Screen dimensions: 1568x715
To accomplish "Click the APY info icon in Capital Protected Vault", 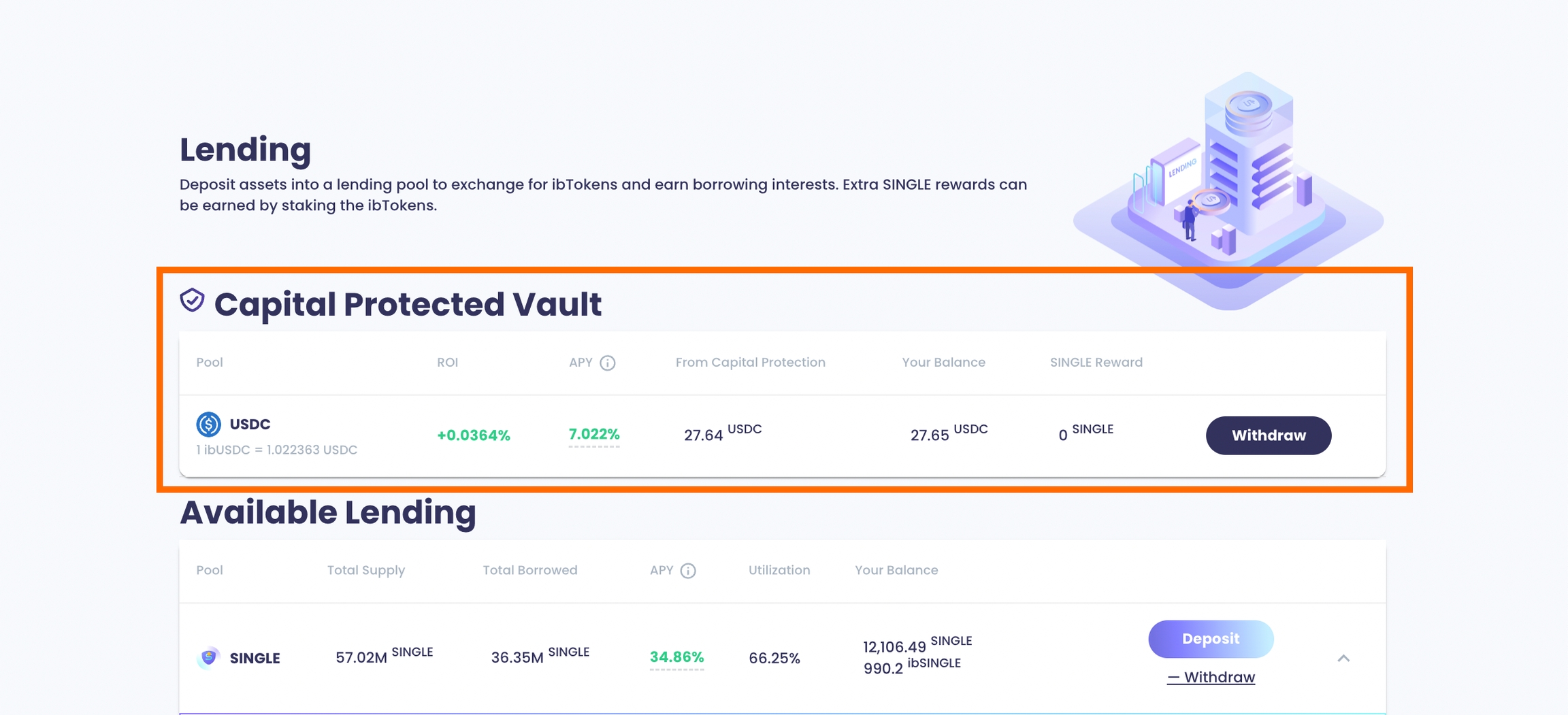I will point(608,363).
